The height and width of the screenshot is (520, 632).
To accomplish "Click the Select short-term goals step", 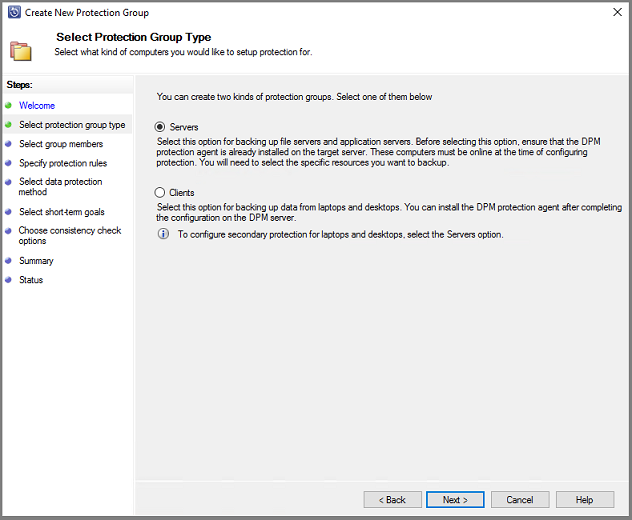I will [x=62, y=212].
